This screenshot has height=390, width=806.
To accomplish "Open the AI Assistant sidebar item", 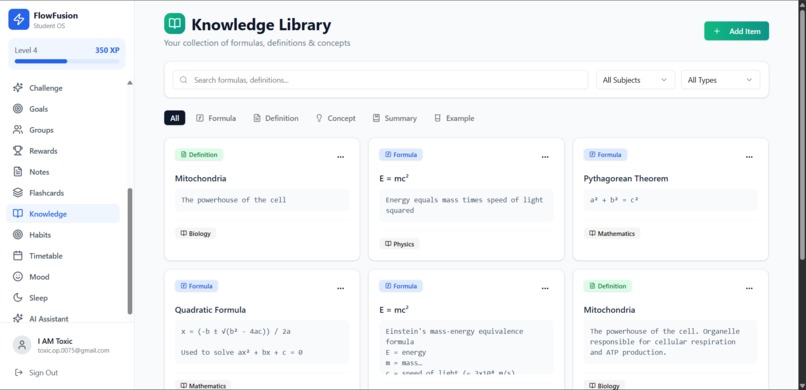I will click(x=63, y=319).
